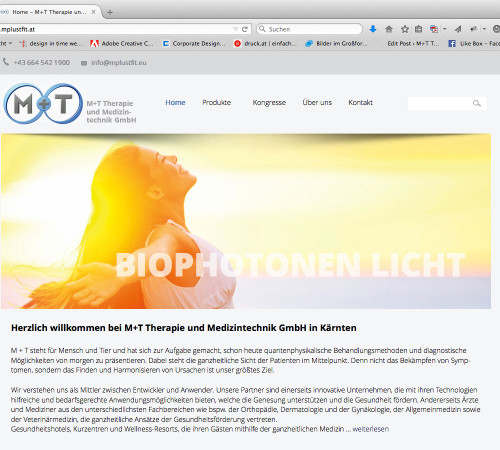Open the 'design in time we...' bookmark
This screenshot has height=450, width=500.
pos(51,44)
